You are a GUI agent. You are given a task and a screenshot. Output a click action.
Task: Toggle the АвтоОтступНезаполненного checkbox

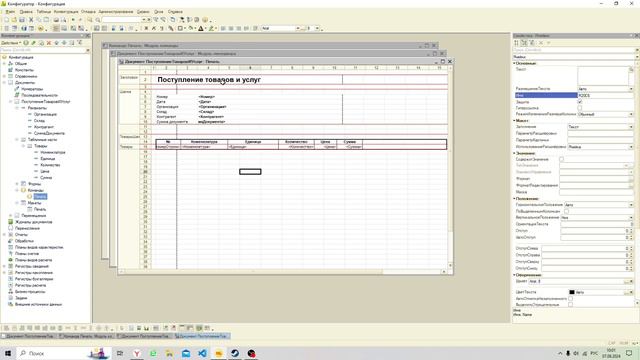click(x=570, y=299)
